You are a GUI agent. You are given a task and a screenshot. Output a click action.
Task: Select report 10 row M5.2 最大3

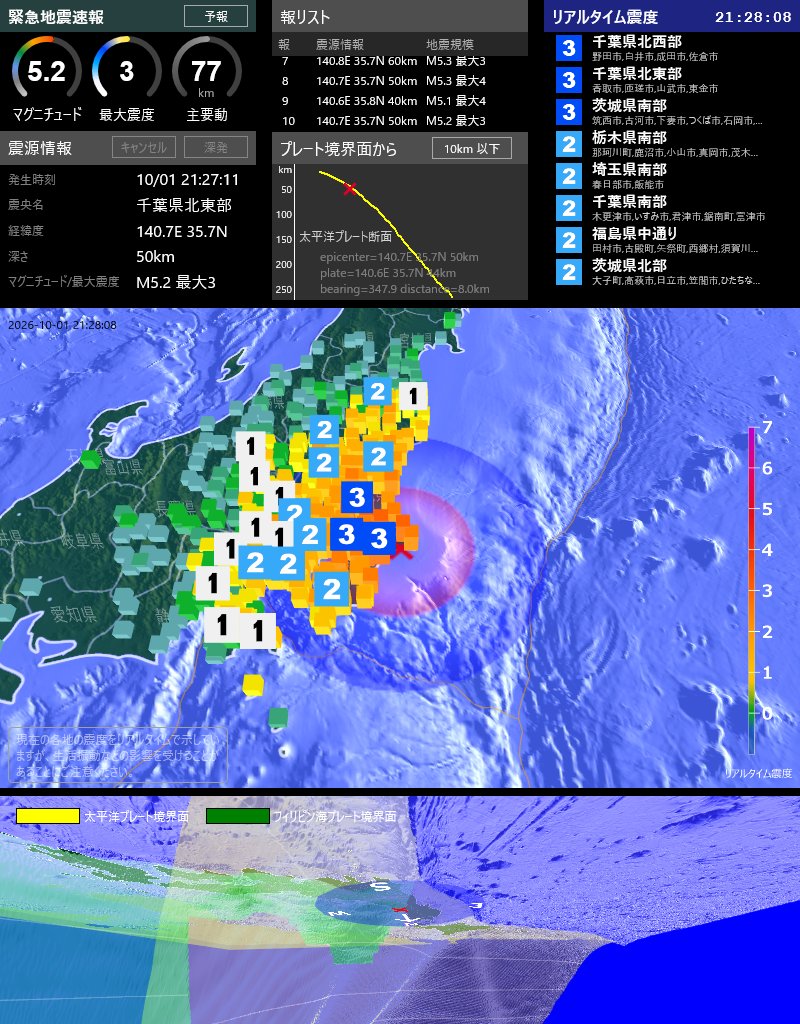click(400, 121)
